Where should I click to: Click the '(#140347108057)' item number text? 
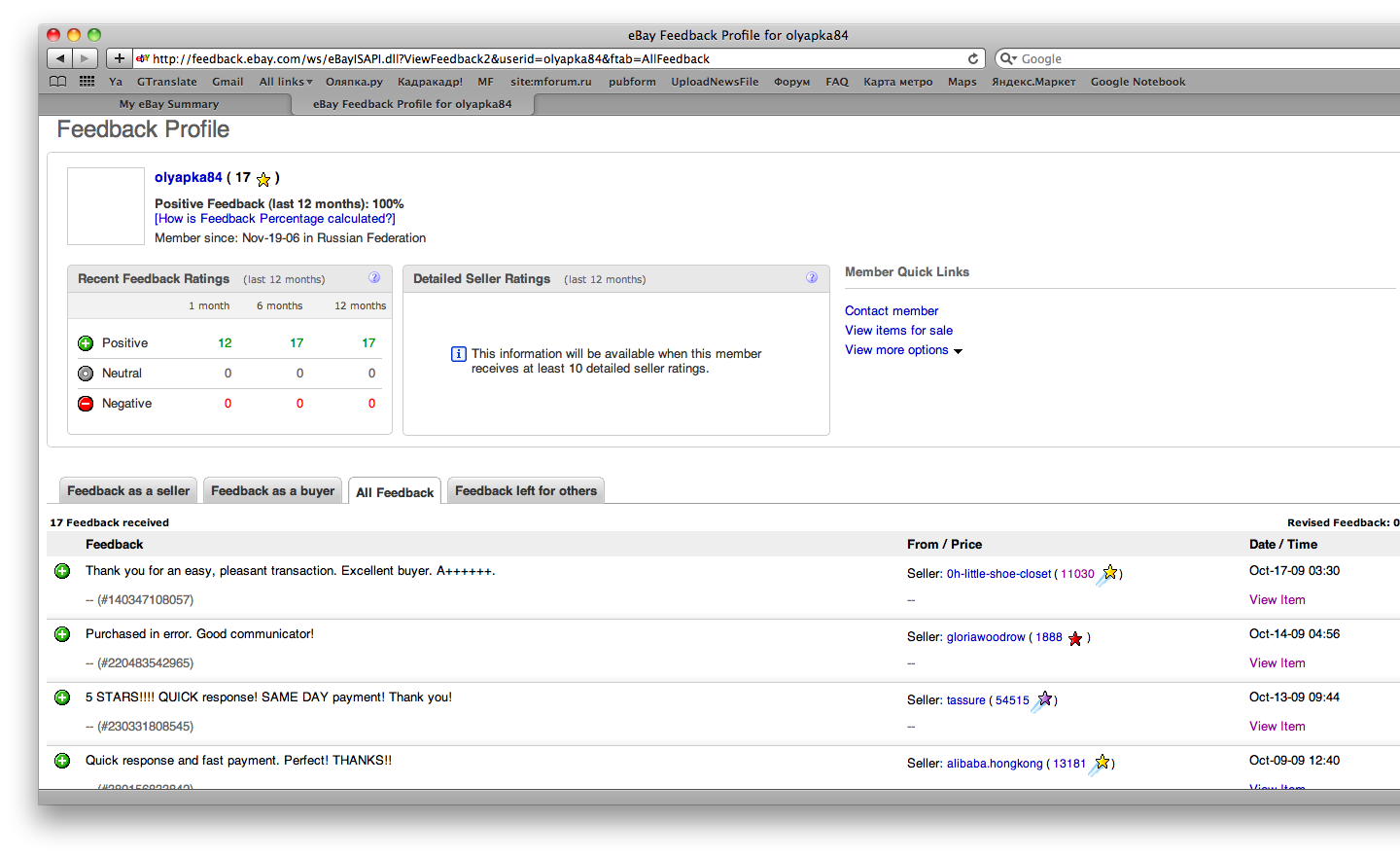point(145,600)
